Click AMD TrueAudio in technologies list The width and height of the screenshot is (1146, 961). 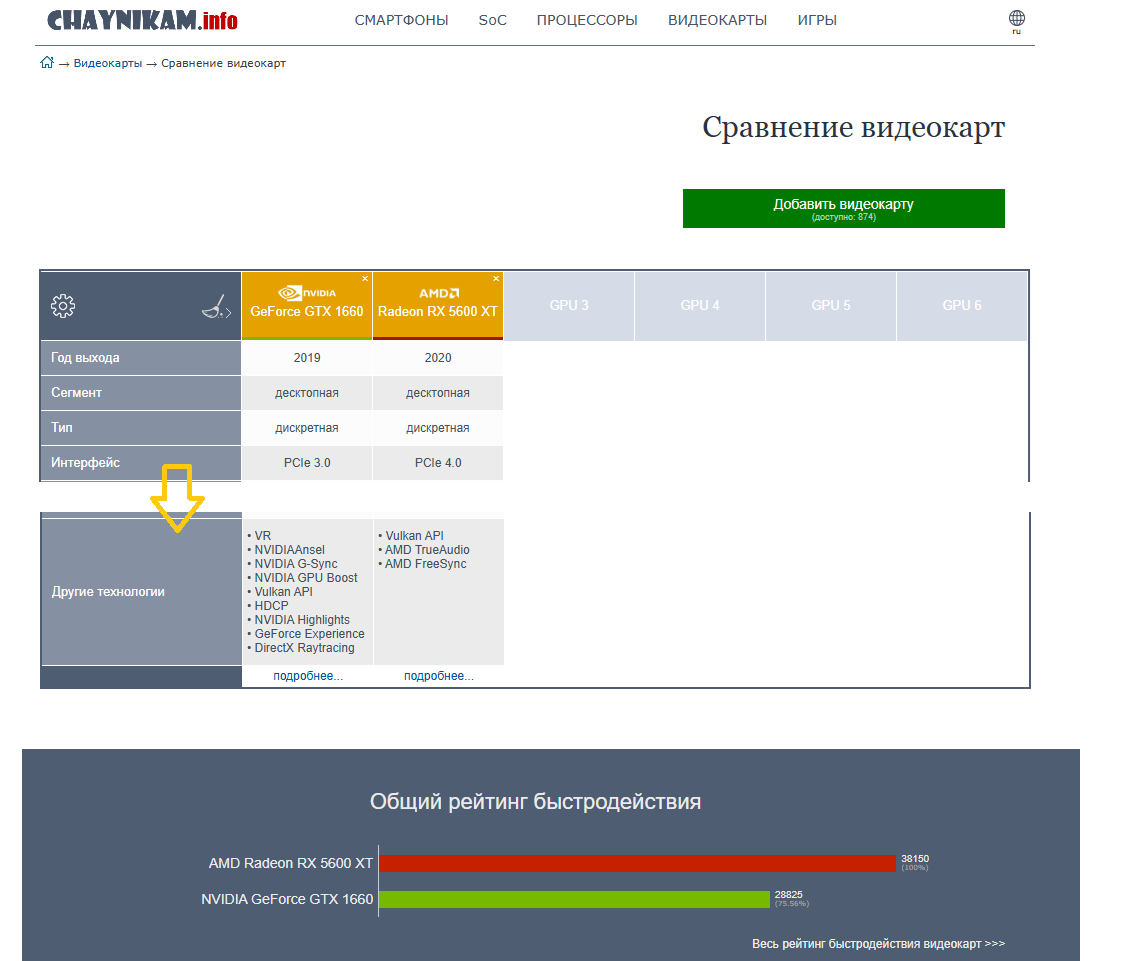click(x=427, y=550)
